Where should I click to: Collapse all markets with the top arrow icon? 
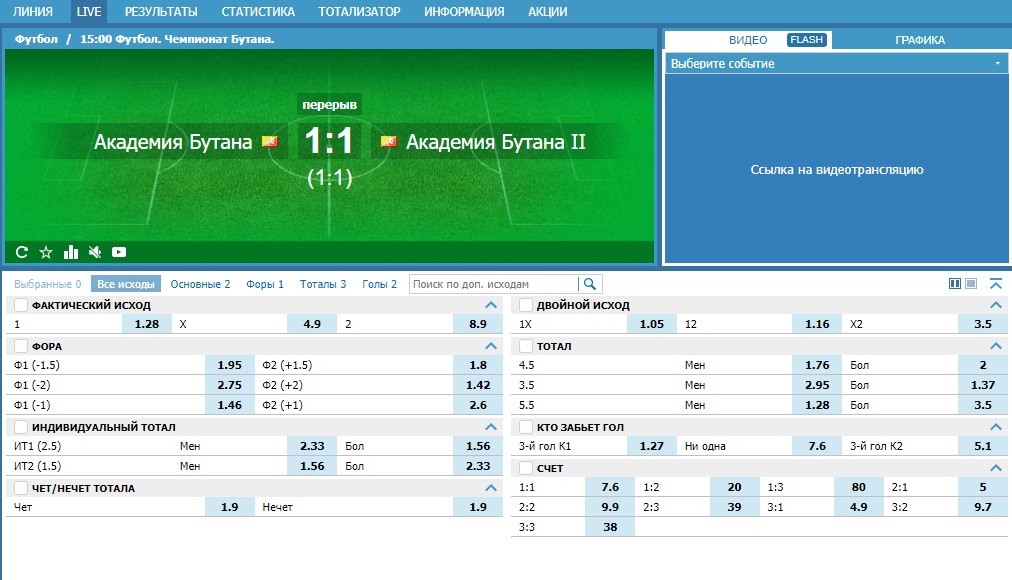996,284
